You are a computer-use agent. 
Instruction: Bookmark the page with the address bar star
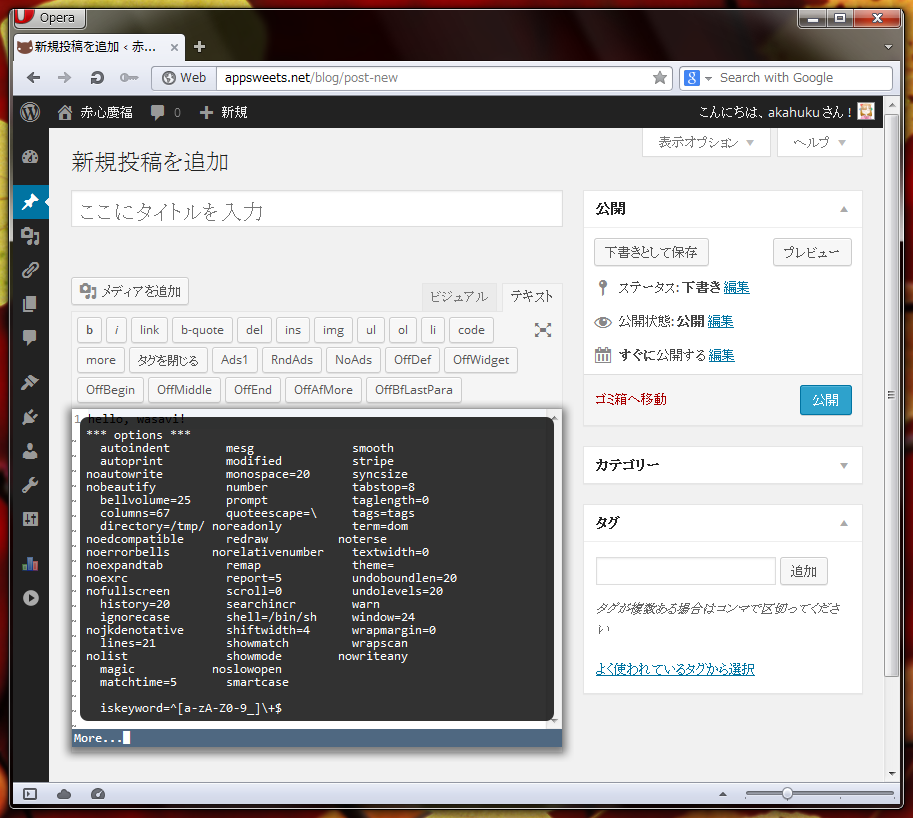(x=660, y=78)
